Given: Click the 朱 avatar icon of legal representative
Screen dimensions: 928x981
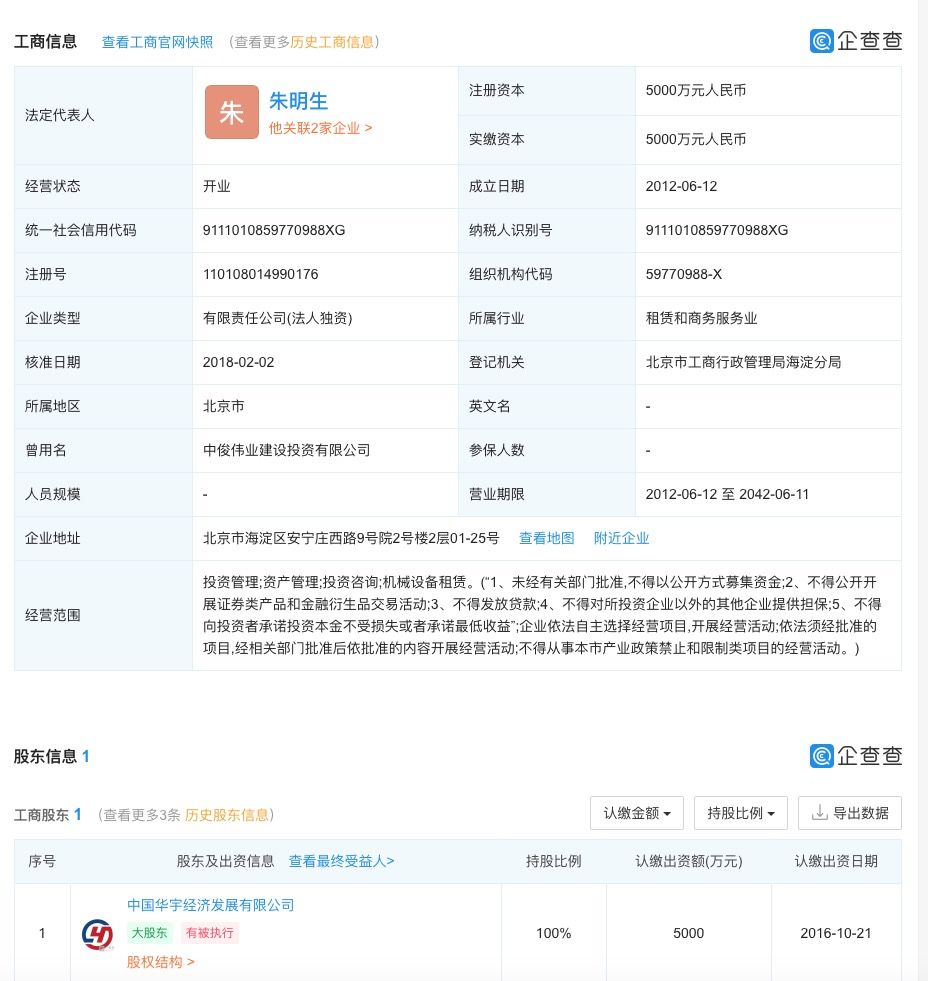Looking at the screenshot, I should [x=232, y=112].
